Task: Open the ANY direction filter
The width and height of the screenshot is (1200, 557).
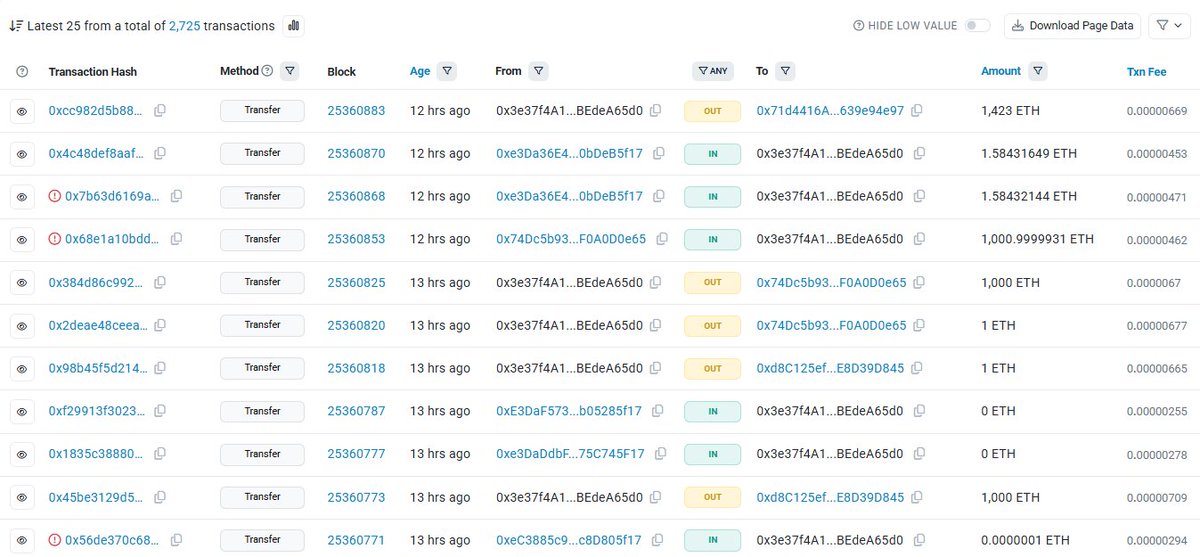Action: [712, 71]
